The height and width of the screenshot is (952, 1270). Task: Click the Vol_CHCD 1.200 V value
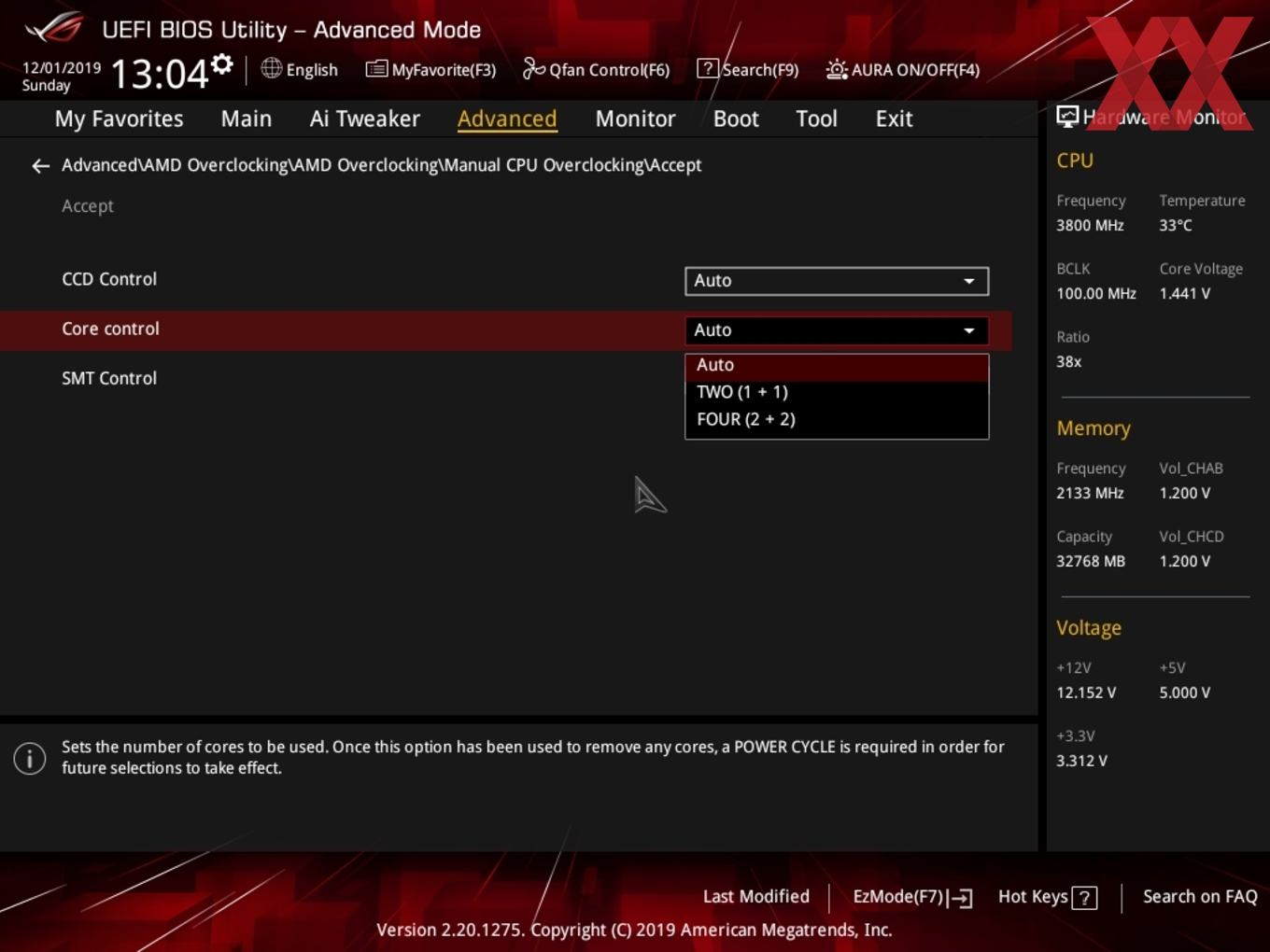1185,561
